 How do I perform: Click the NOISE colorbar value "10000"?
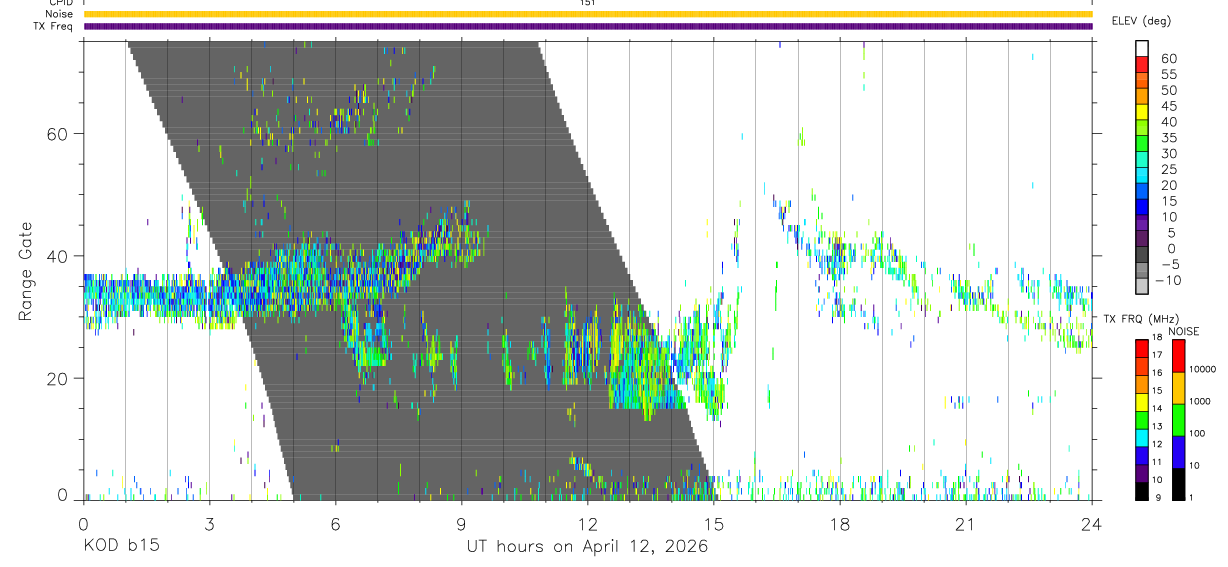click(x=1201, y=369)
